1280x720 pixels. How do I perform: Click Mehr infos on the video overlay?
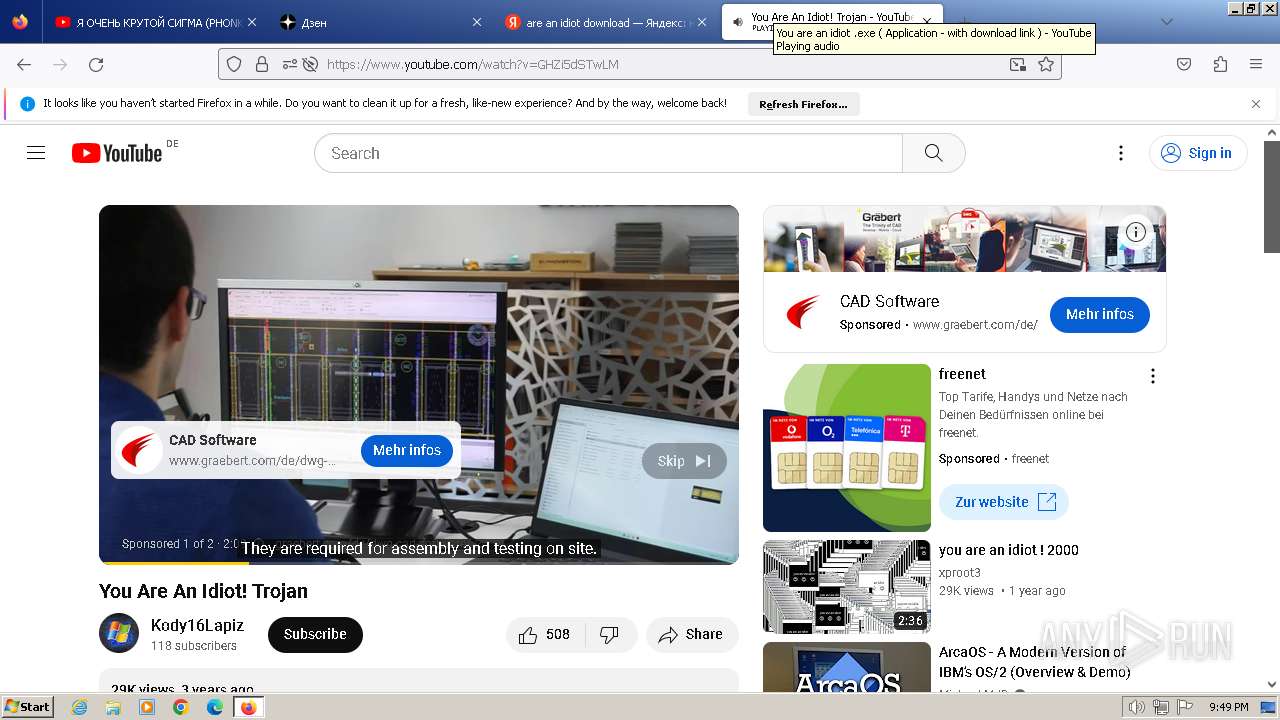(x=407, y=450)
